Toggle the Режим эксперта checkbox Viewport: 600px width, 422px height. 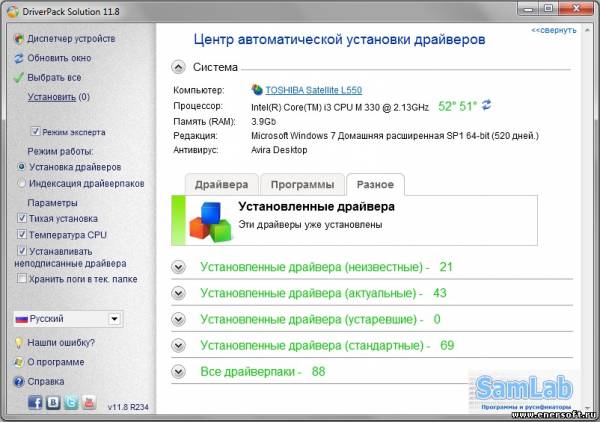point(35,132)
